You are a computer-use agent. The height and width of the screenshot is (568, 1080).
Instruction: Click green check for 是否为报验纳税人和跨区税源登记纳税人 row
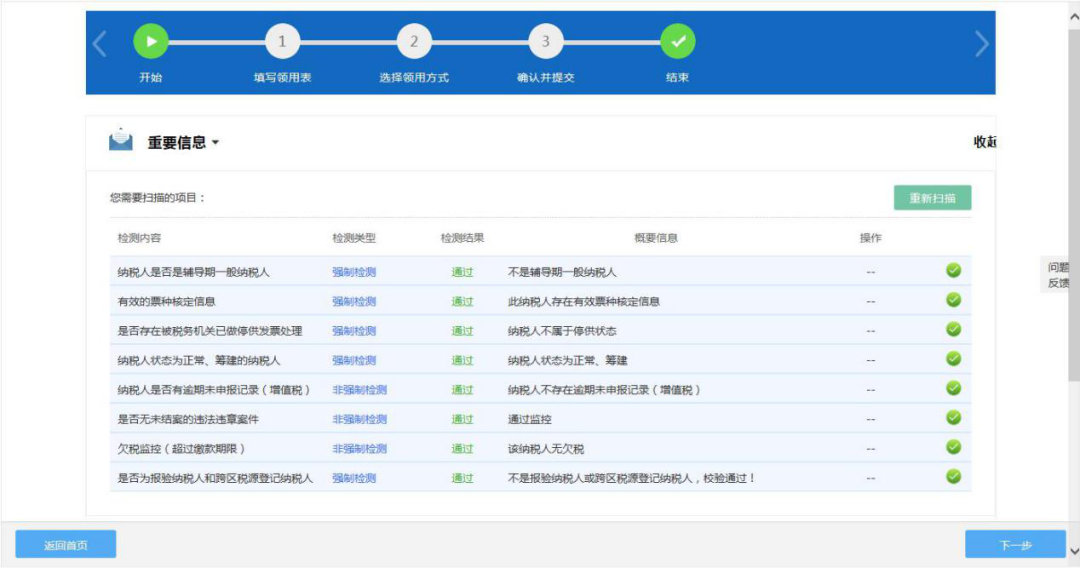coord(953,476)
